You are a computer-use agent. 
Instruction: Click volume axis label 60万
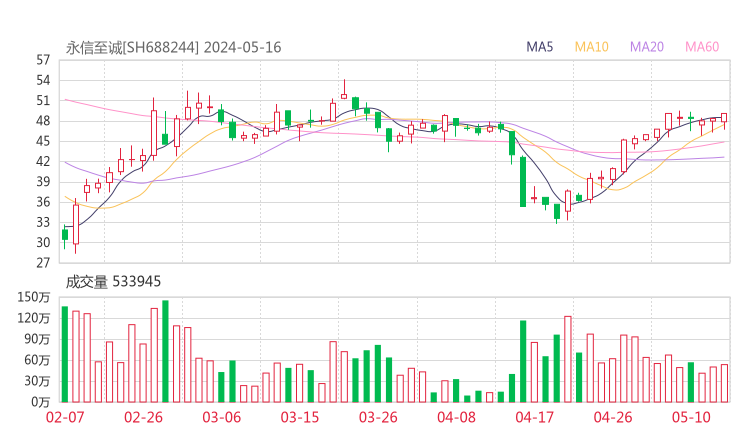tap(37, 360)
